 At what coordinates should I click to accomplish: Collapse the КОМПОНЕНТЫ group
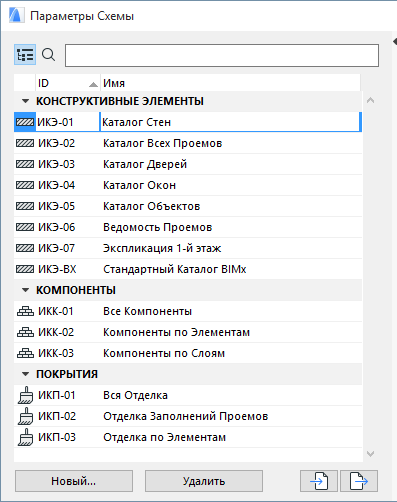pos(25,290)
